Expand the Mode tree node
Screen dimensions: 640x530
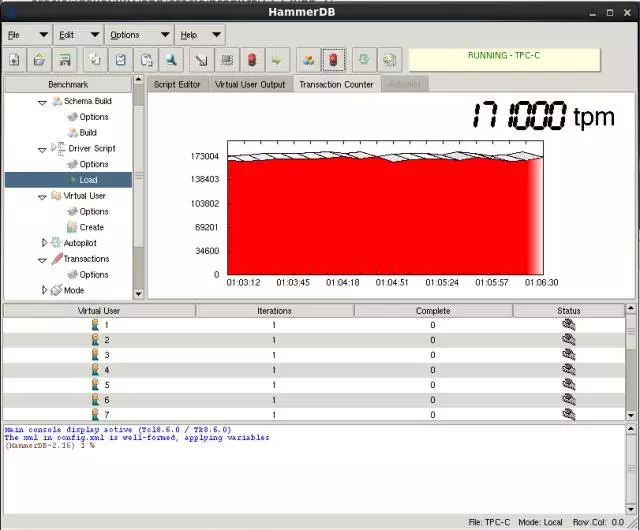(x=44, y=290)
